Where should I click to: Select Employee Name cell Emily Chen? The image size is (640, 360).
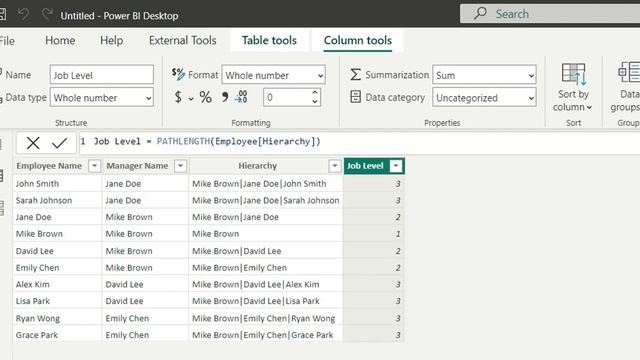coord(58,268)
